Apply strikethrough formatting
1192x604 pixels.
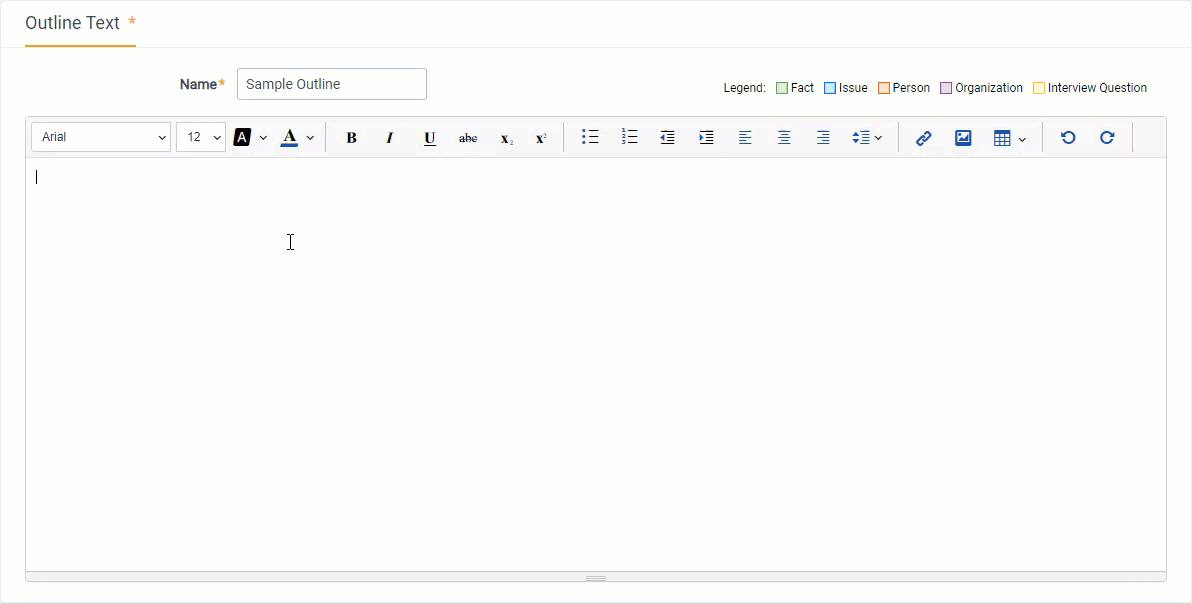[468, 138]
